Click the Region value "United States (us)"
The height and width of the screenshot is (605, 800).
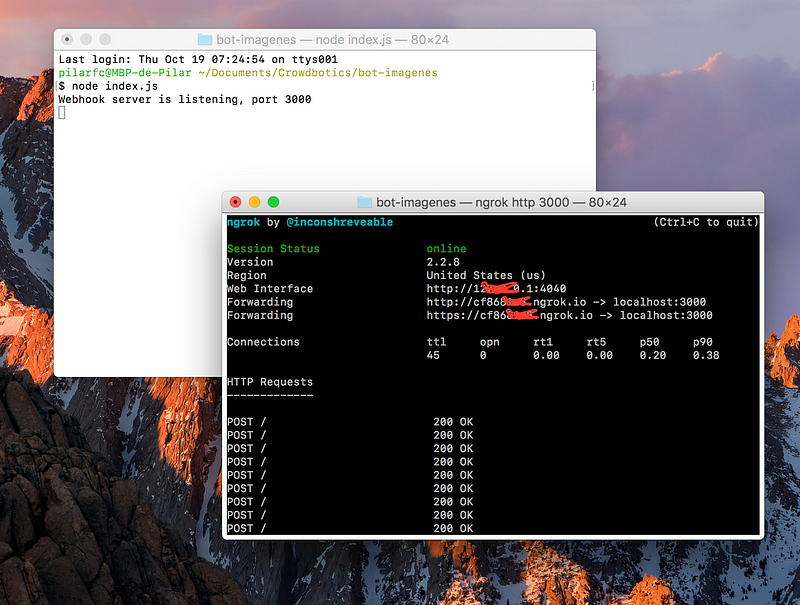[486, 275]
